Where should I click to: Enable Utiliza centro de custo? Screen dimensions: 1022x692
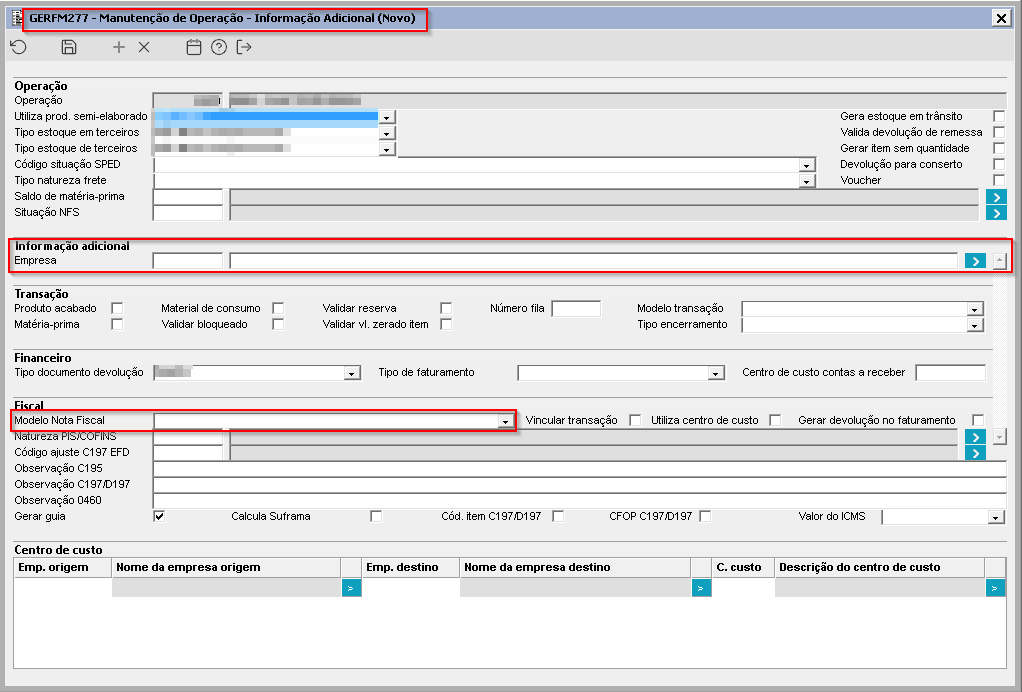point(775,420)
